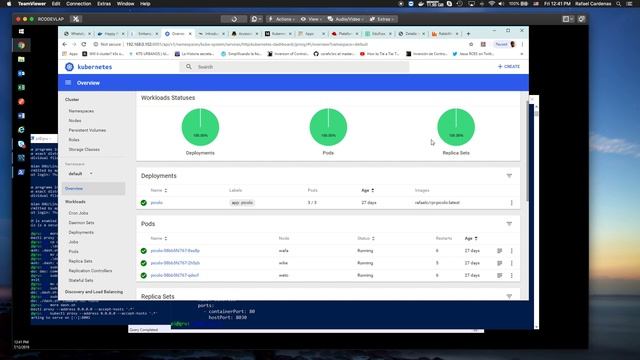This screenshot has width=640, height=360.
Task: Open Daemon Sets in sidebar
Action: (81, 222)
